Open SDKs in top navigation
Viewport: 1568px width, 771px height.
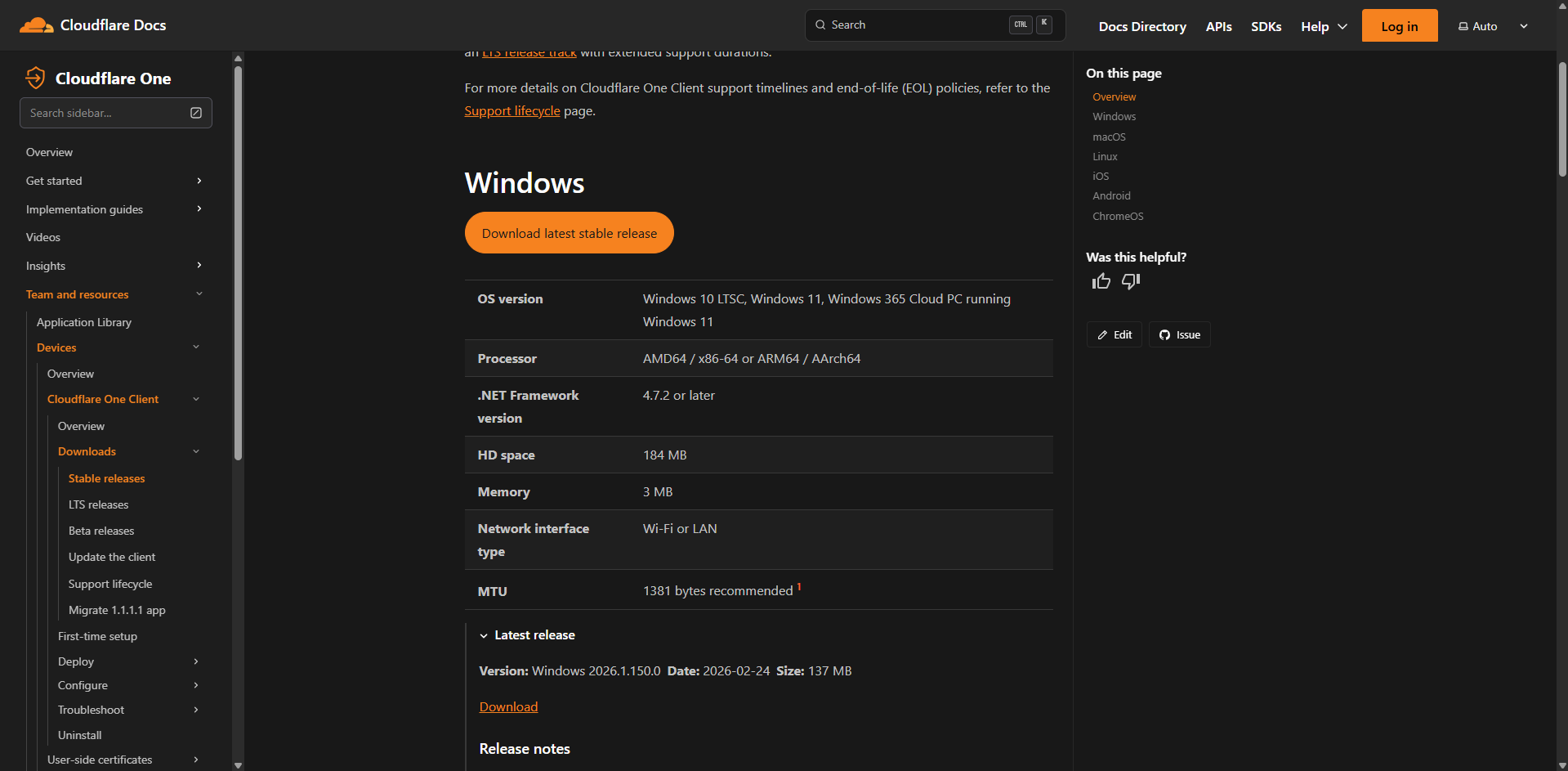[x=1266, y=27]
